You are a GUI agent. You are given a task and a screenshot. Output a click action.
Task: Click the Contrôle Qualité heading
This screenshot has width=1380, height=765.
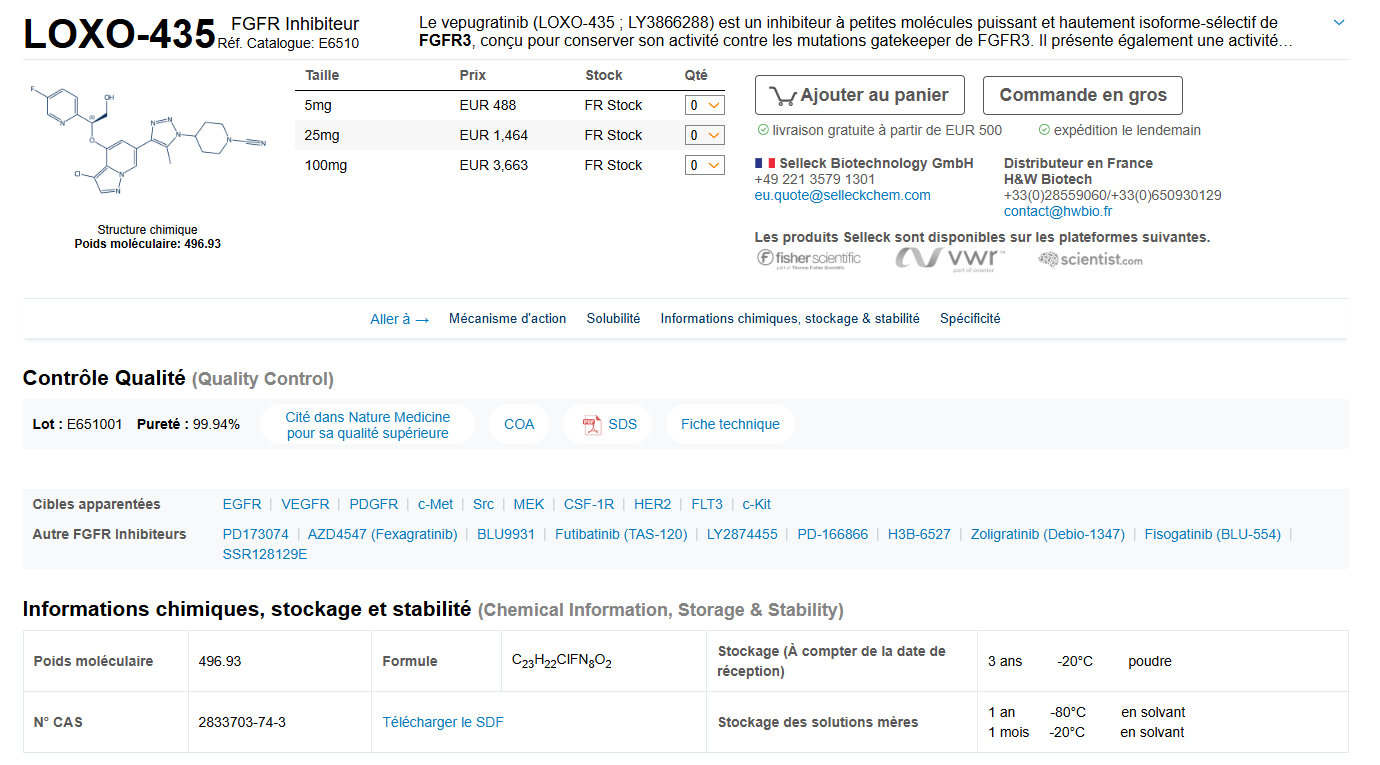click(104, 378)
